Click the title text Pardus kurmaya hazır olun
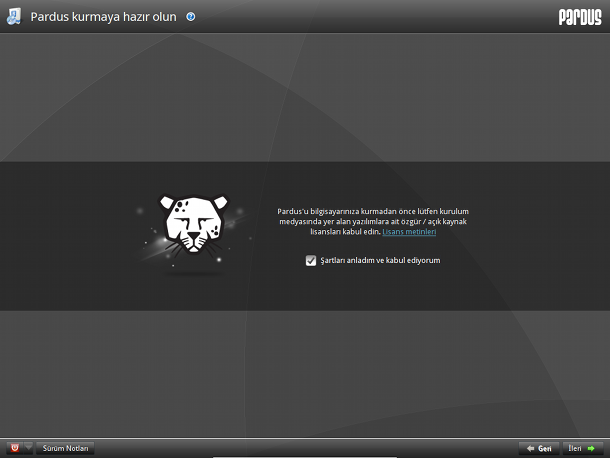 pyautogui.click(x=103, y=17)
